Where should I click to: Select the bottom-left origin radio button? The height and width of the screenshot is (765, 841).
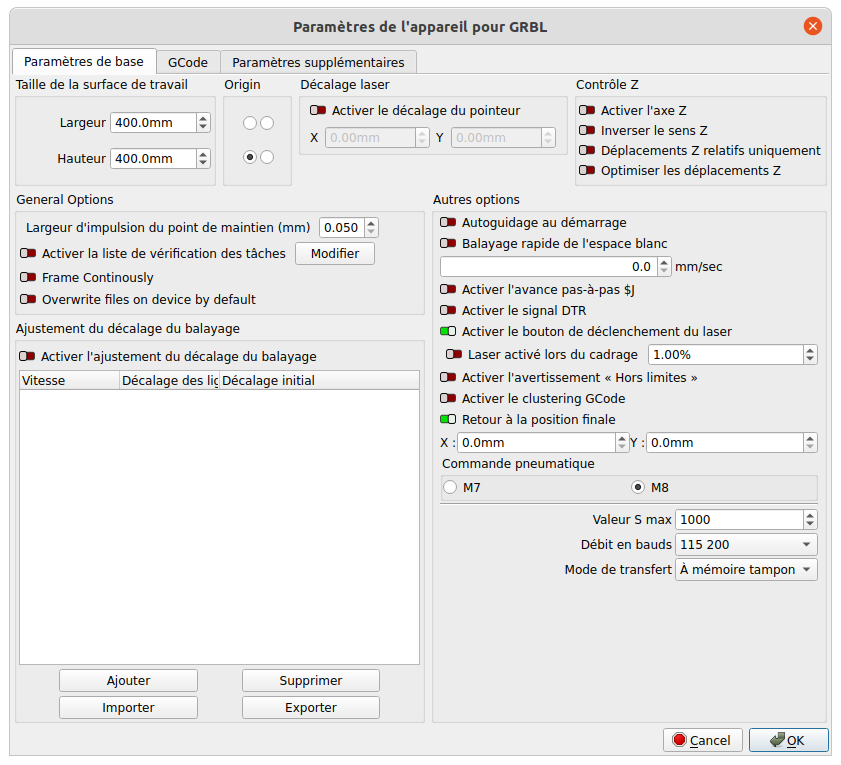click(x=249, y=157)
